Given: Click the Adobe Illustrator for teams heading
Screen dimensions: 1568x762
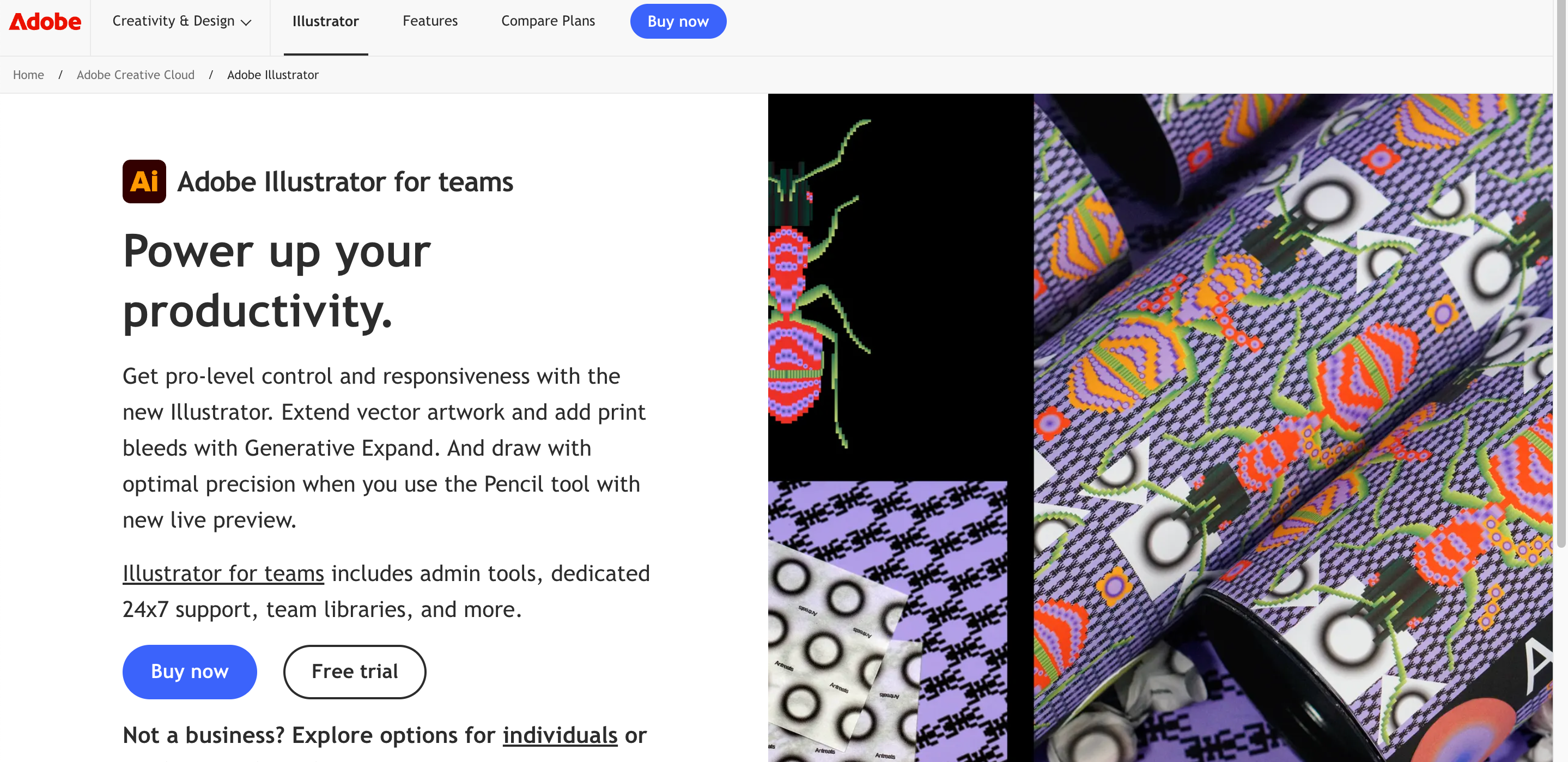Looking at the screenshot, I should tap(345, 182).
